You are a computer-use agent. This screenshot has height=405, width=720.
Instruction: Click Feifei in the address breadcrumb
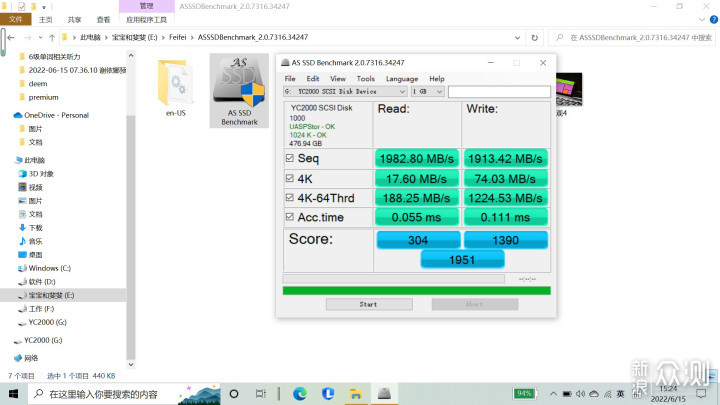[177, 37]
